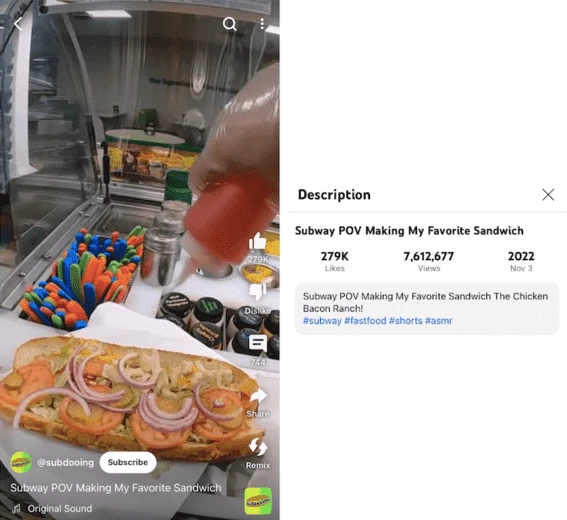567x520 pixels.
Task: Open the search magnifier icon
Action: click(230, 24)
